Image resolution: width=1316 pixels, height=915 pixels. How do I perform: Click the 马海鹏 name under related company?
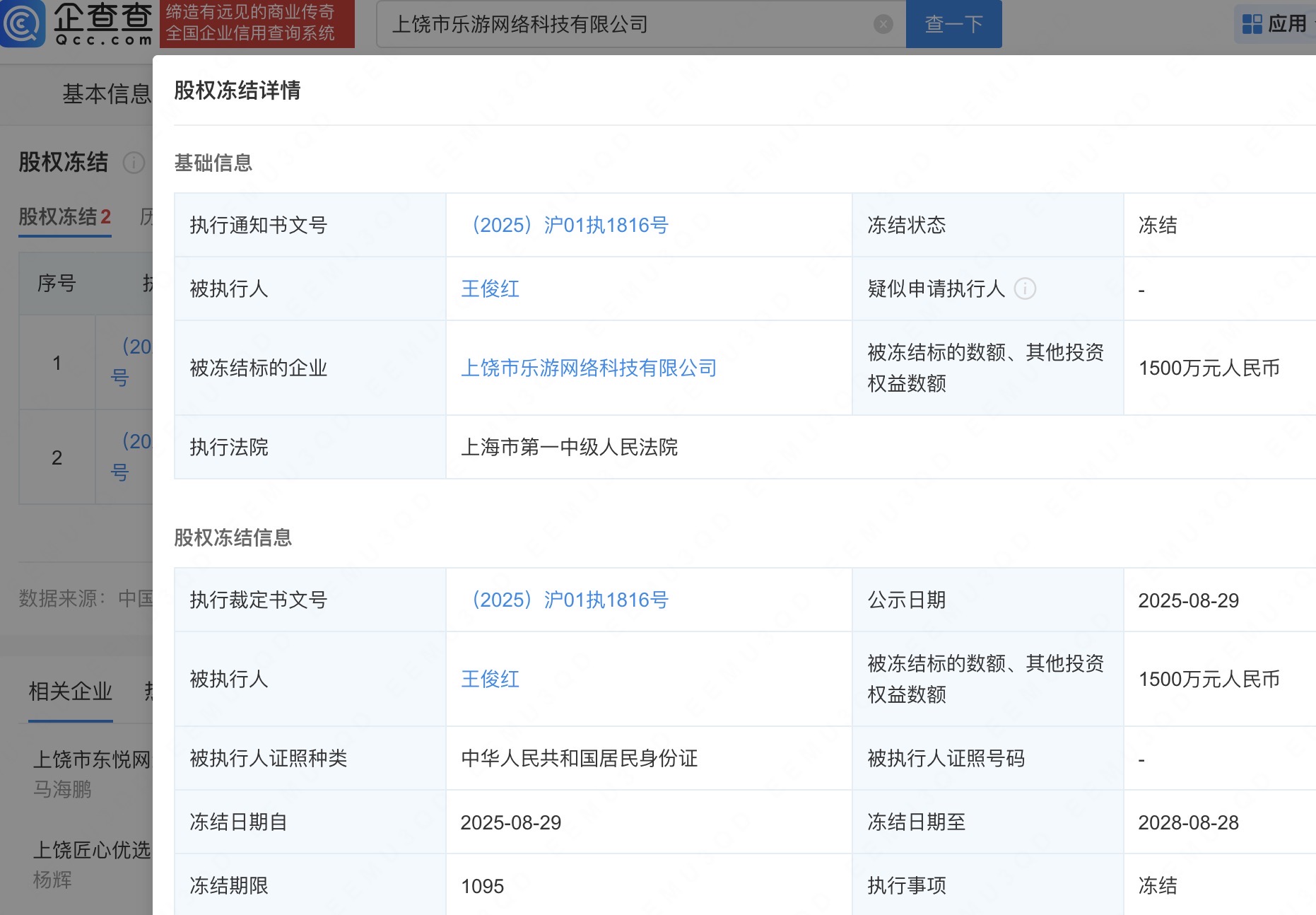point(62,789)
